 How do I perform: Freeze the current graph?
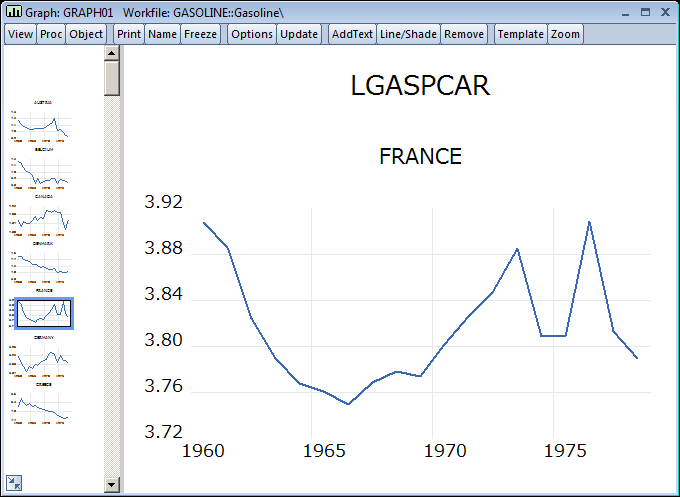[200, 34]
